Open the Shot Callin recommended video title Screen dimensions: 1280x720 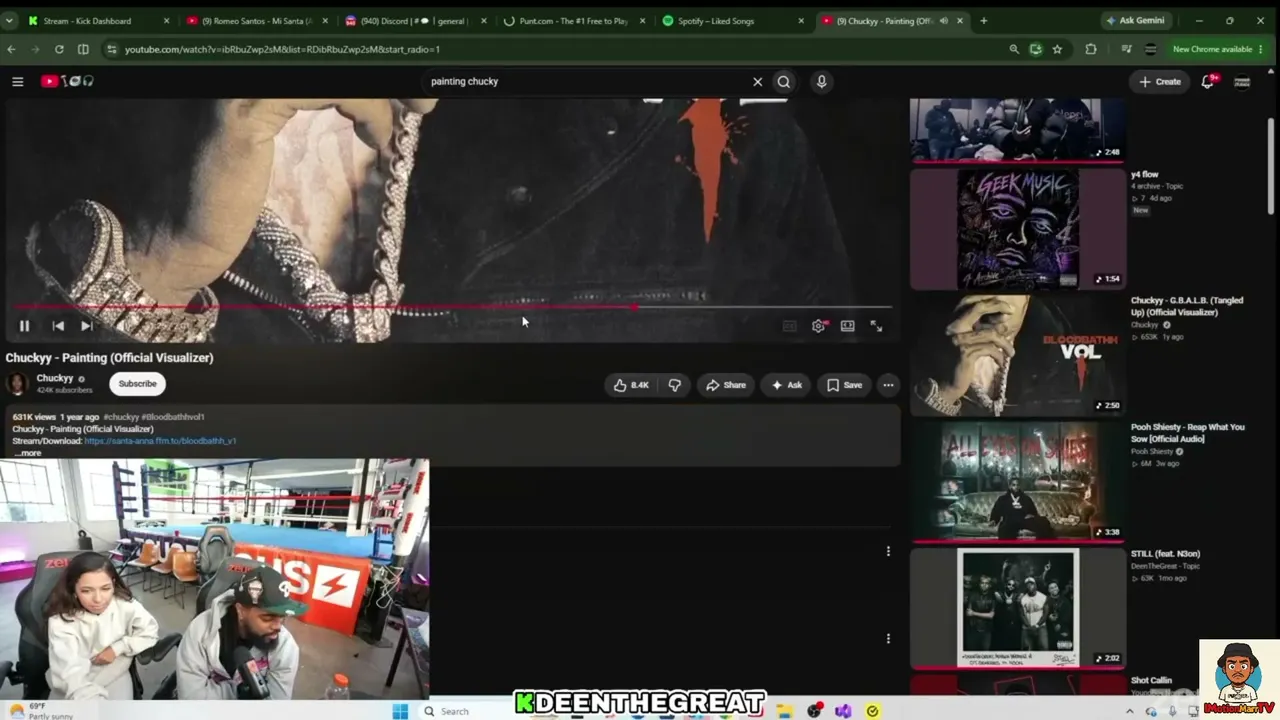click(1151, 681)
